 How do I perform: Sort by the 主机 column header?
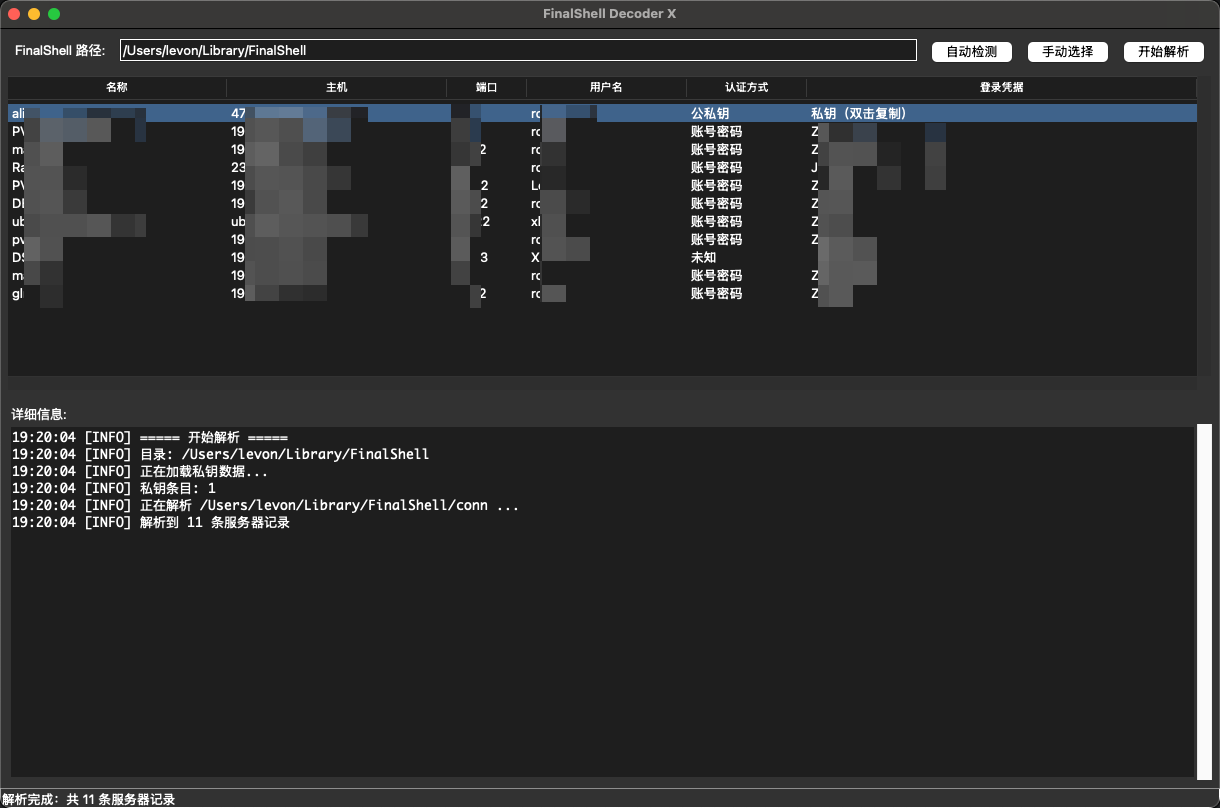[337, 87]
